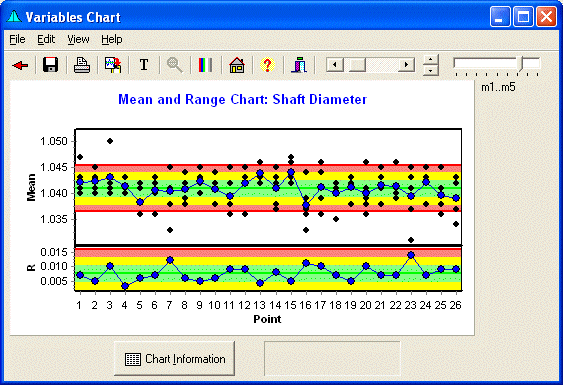The height and width of the screenshot is (385, 563).
Task: Minimize the Variables Chart window
Action: [x=500, y=17]
